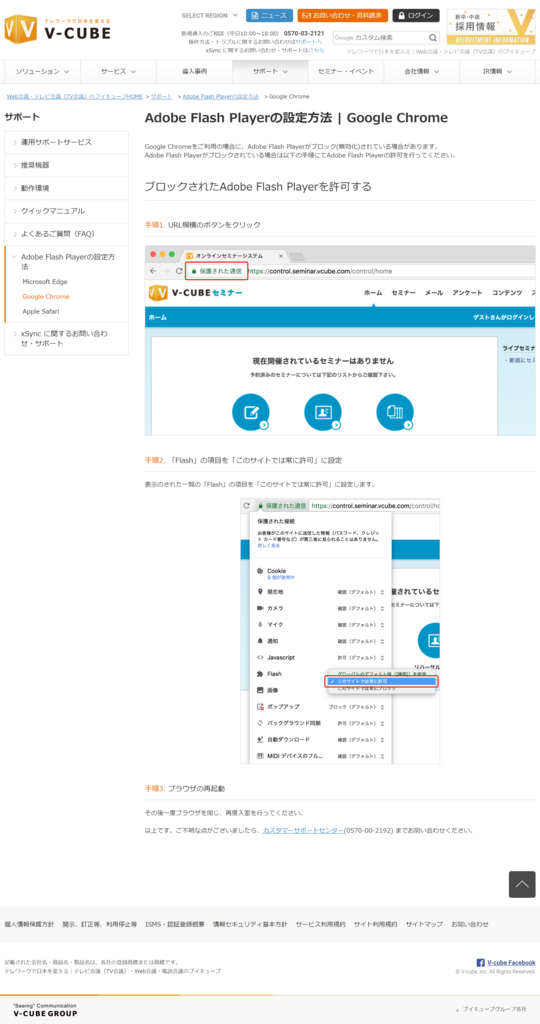Open サイトマップ footer link
Viewport: 540px width, 1024px height.
(424, 924)
